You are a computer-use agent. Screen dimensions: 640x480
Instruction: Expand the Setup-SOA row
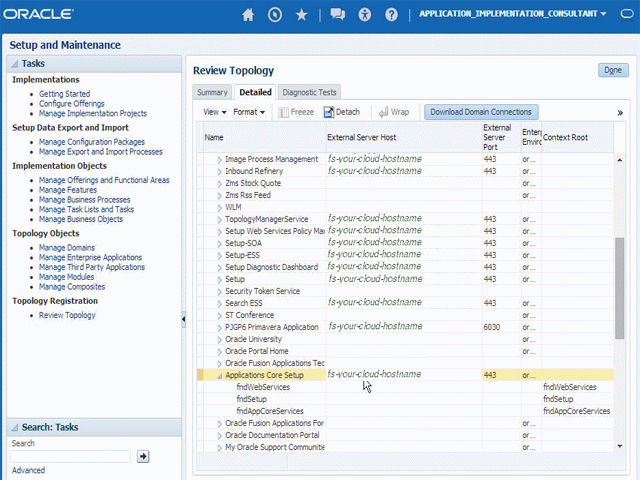(219, 244)
